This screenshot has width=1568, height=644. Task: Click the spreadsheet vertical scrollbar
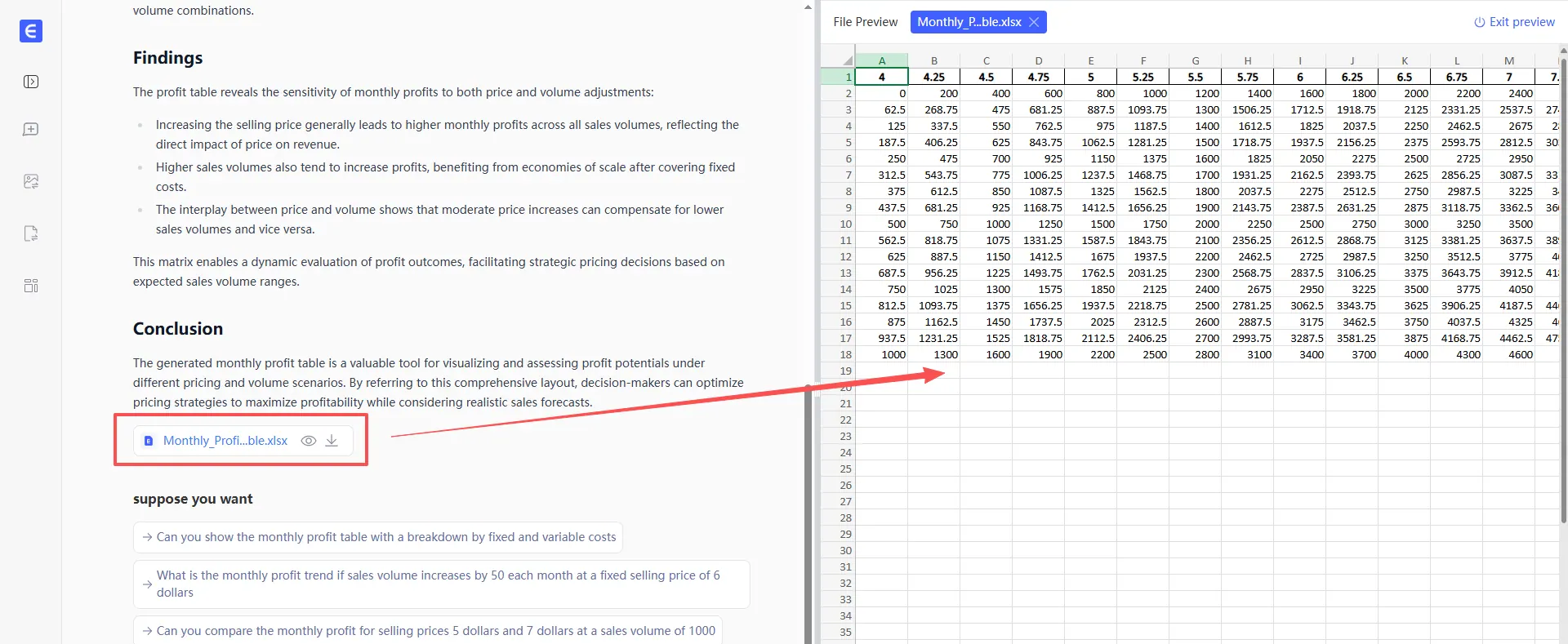[1563, 286]
